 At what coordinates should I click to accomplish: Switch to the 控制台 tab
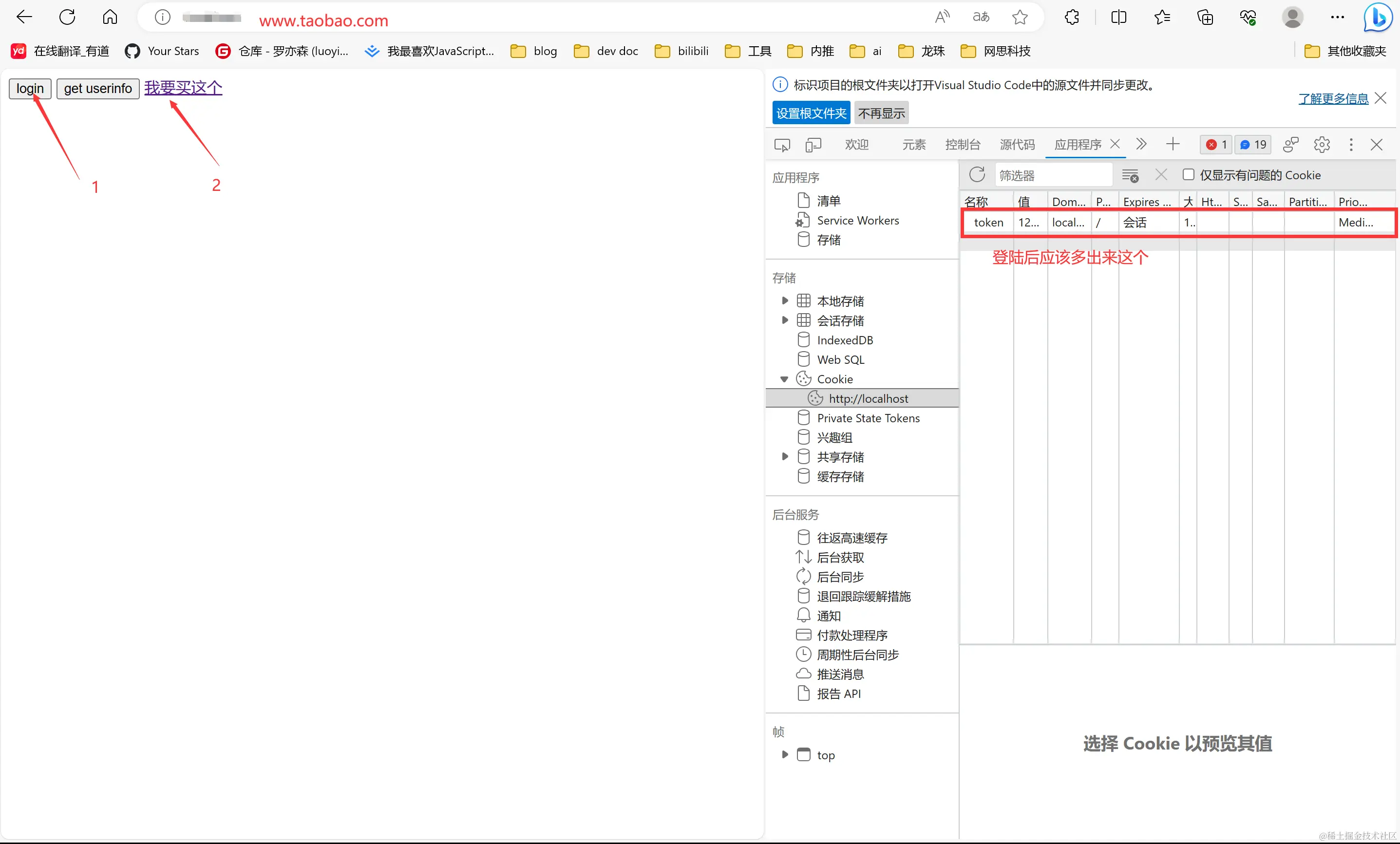click(x=963, y=145)
